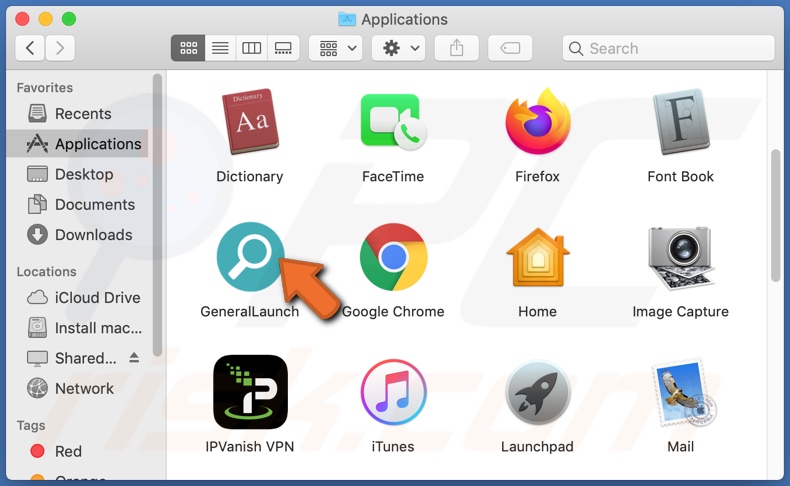Image resolution: width=790 pixels, height=486 pixels.
Task: Click the Search field
Action: pyautogui.click(x=668, y=48)
